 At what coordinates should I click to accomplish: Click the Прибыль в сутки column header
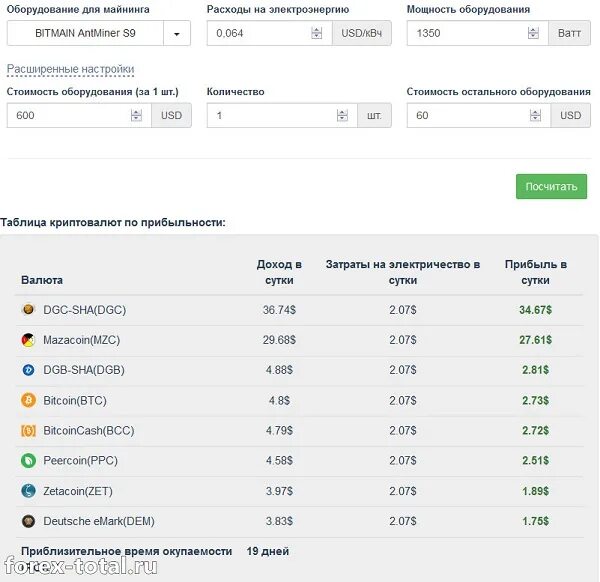click(536, 272)
